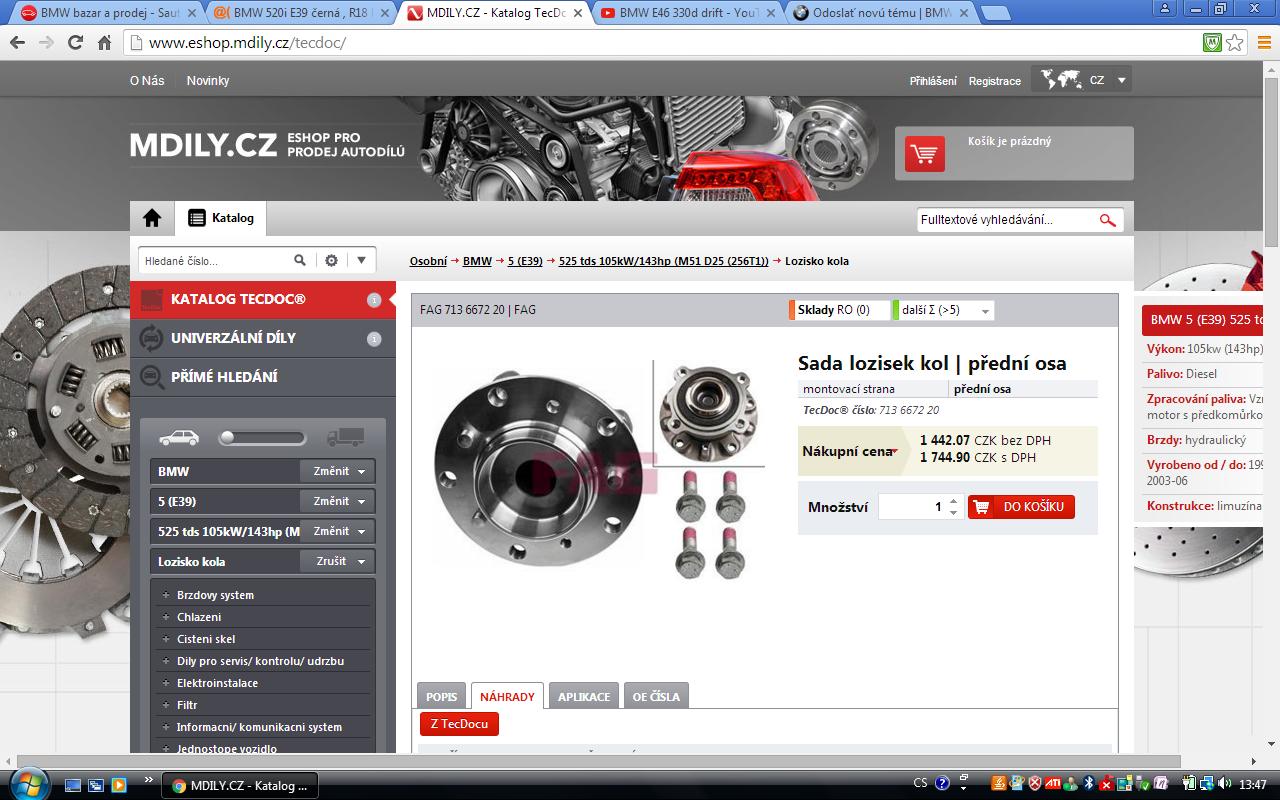Screen dimensions: 1280x800
Task: Increase quantity with the up stepper arrow
Action: click(953, 501)
